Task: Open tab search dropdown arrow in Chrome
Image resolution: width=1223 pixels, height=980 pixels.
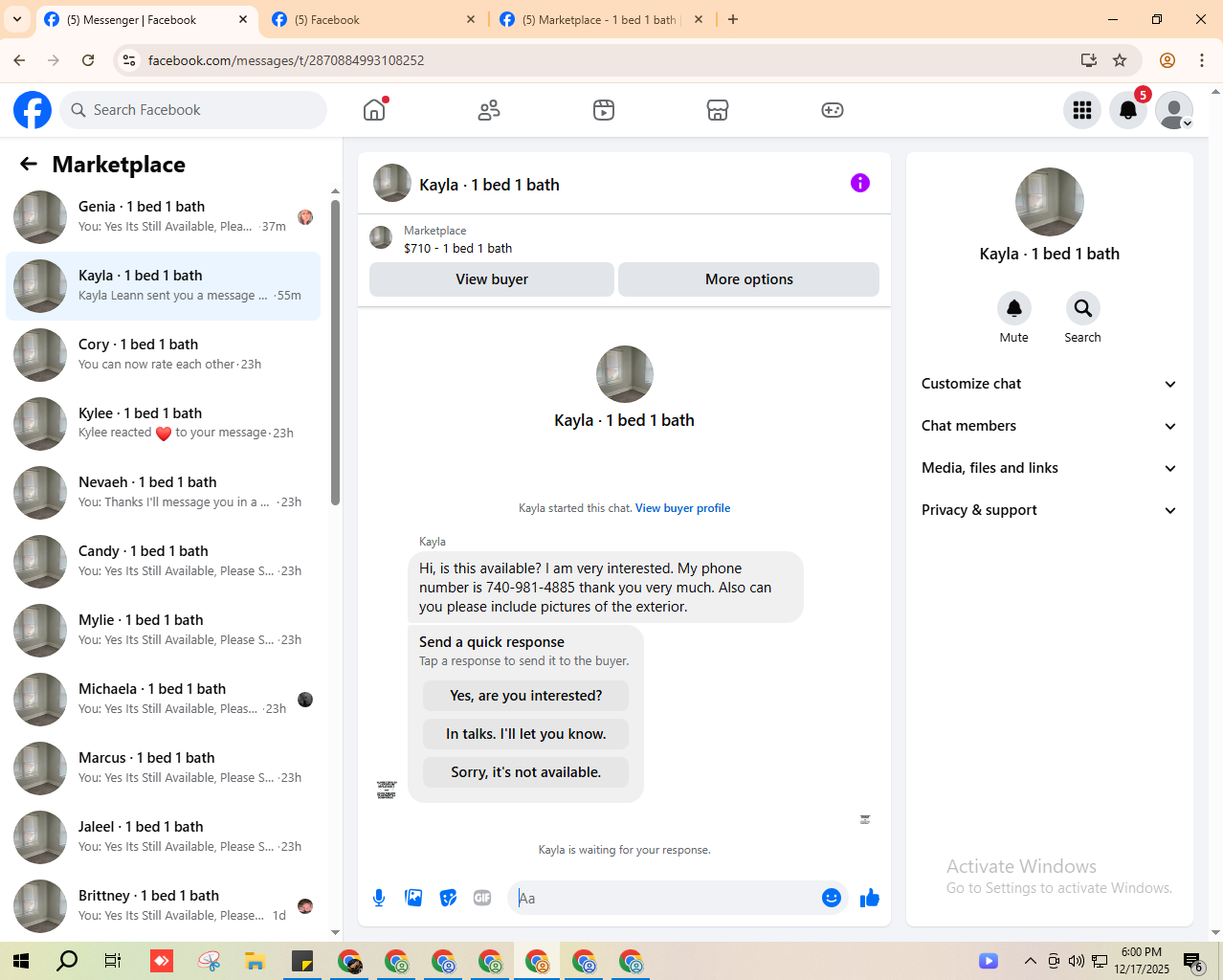Action: click(x=17, y=19)
